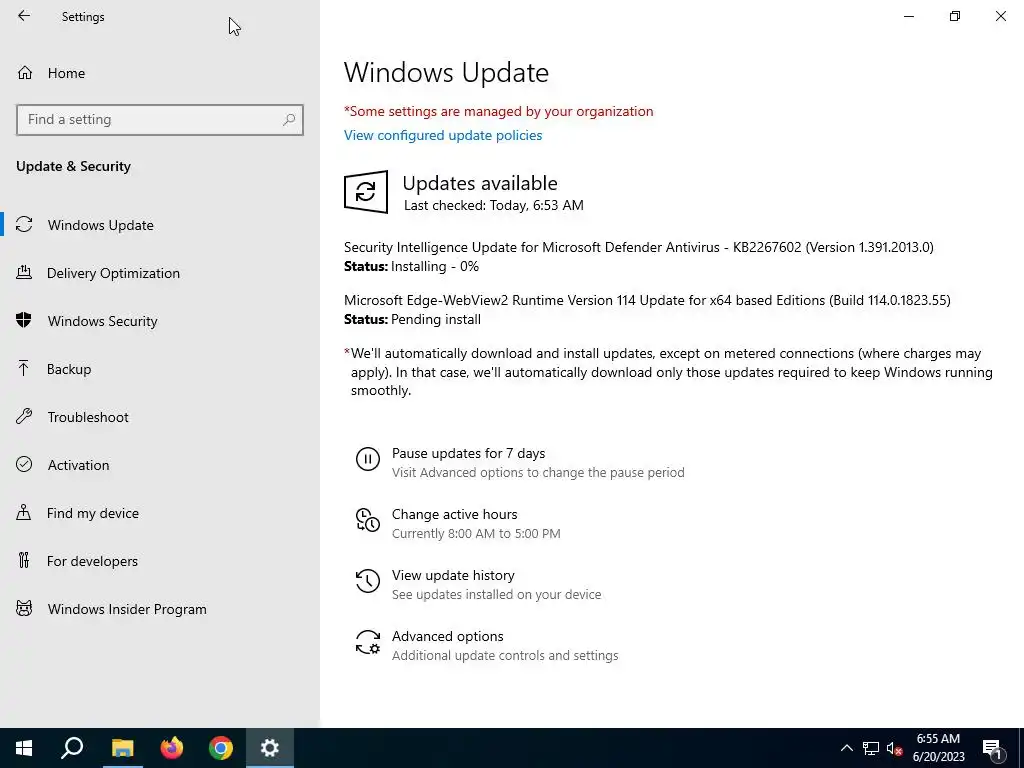Image resolution: width=1024 pixels, height=768 pixels.
Task: Click in the Find a setting box
Action: coord(160,120)
